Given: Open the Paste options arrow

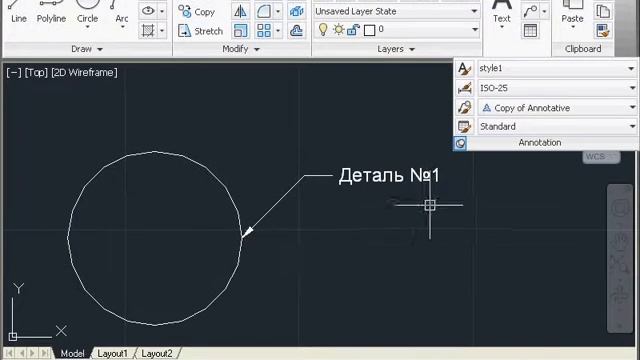Looking at the screenshot, I should 573,27.
